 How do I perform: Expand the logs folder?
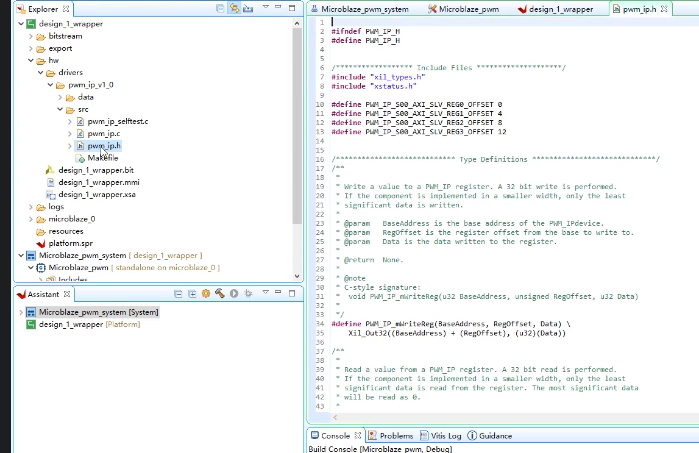point(31,207)
